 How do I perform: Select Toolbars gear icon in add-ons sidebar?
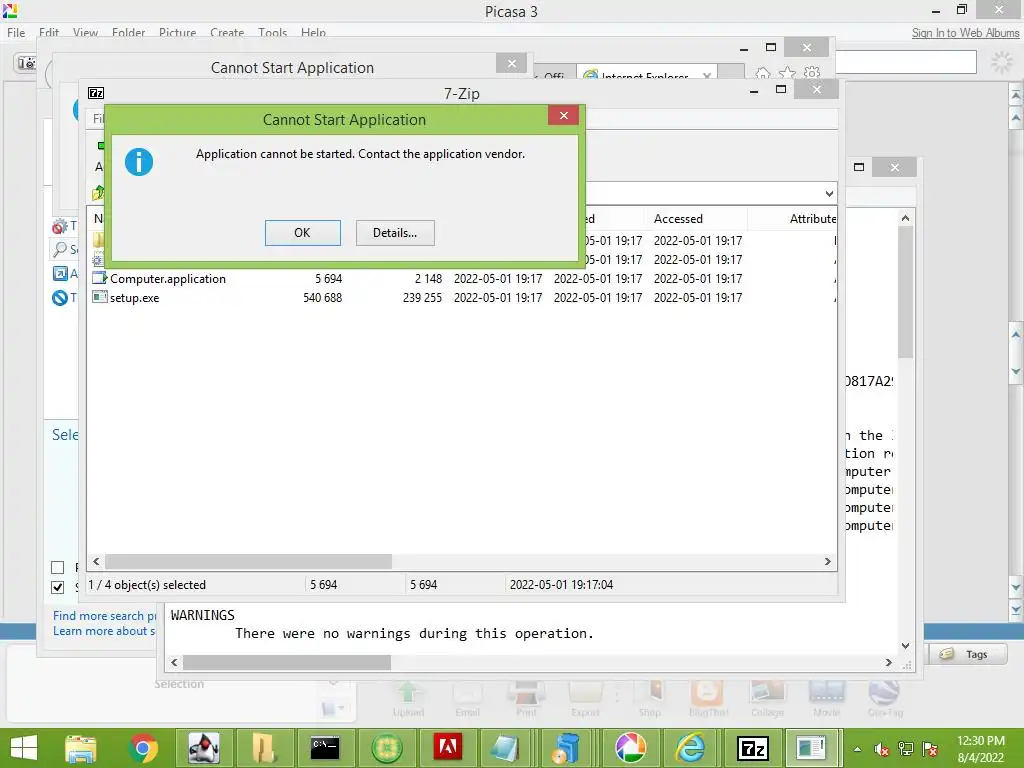click(59, 227)
